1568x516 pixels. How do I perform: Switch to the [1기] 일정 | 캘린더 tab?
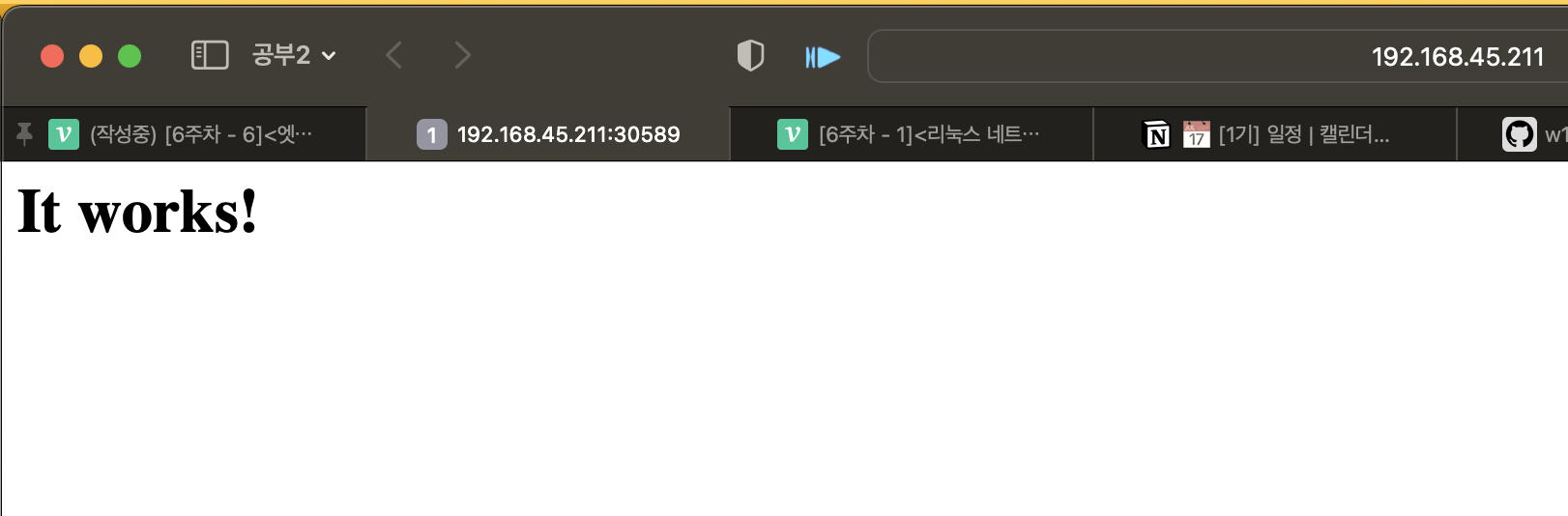[1275, 134]
